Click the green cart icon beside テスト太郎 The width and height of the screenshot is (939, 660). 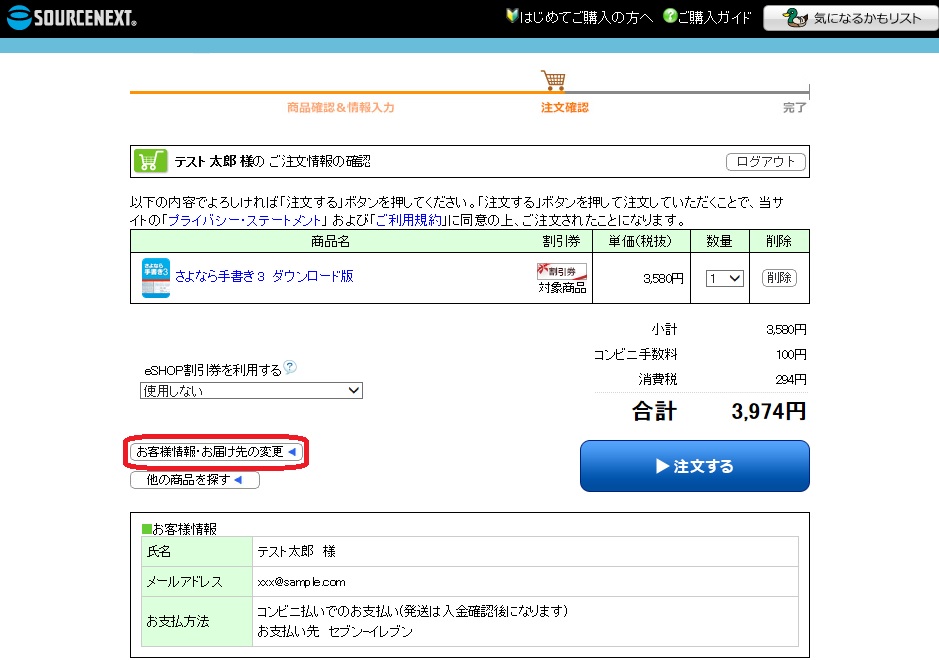[x=150, y=161]
